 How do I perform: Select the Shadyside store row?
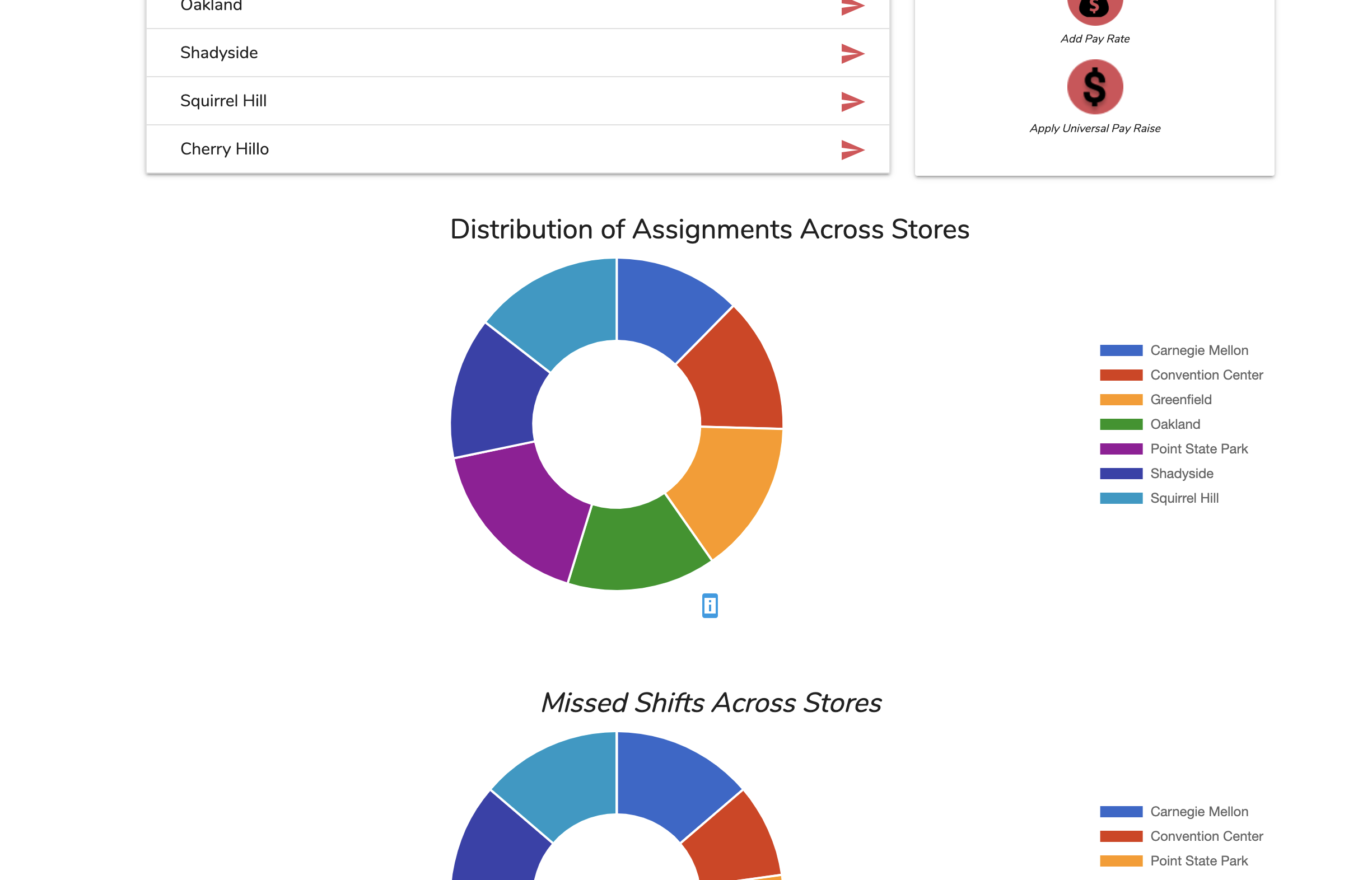click(517, 53)
